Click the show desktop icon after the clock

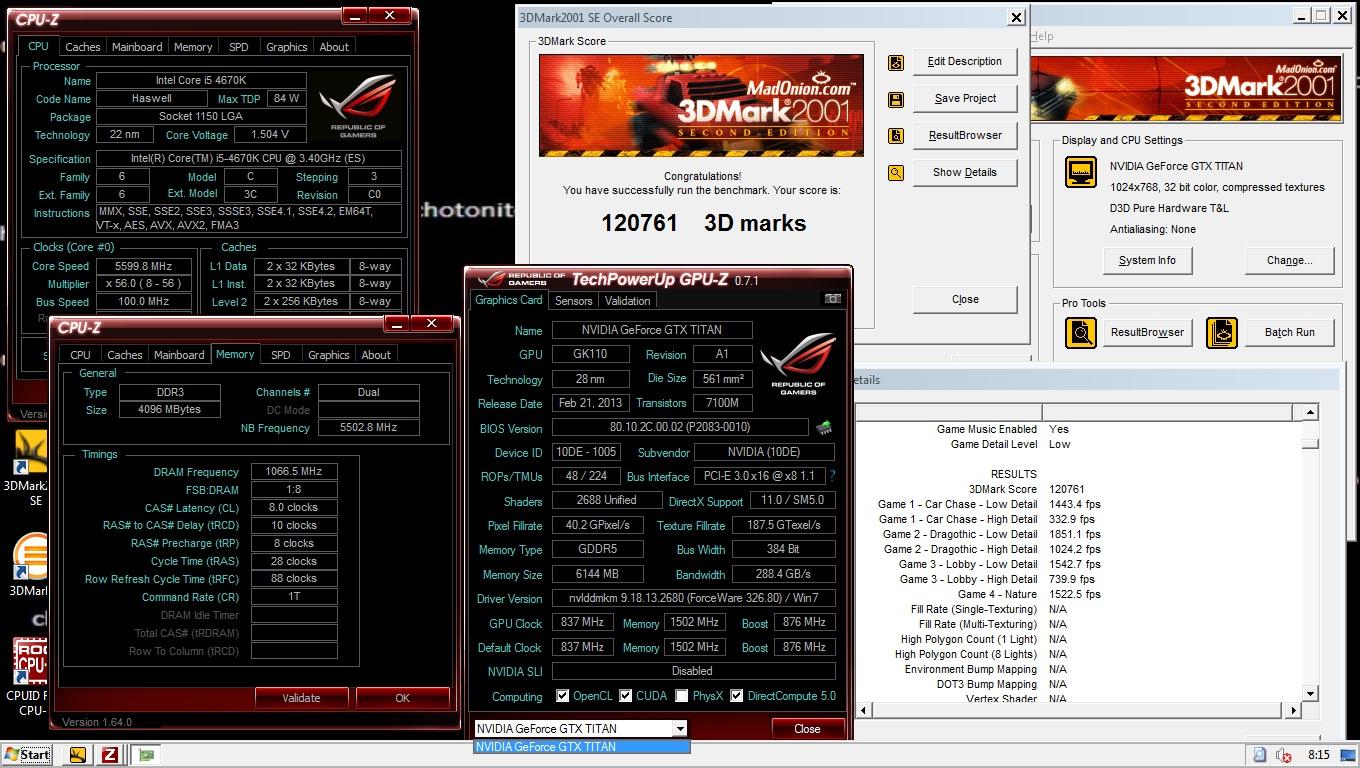coord(1350,755)
